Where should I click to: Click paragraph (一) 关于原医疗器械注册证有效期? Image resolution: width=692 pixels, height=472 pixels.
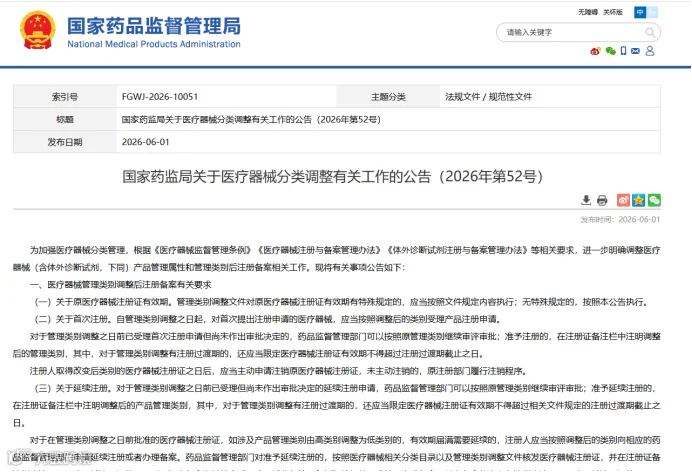click(341, 302)
